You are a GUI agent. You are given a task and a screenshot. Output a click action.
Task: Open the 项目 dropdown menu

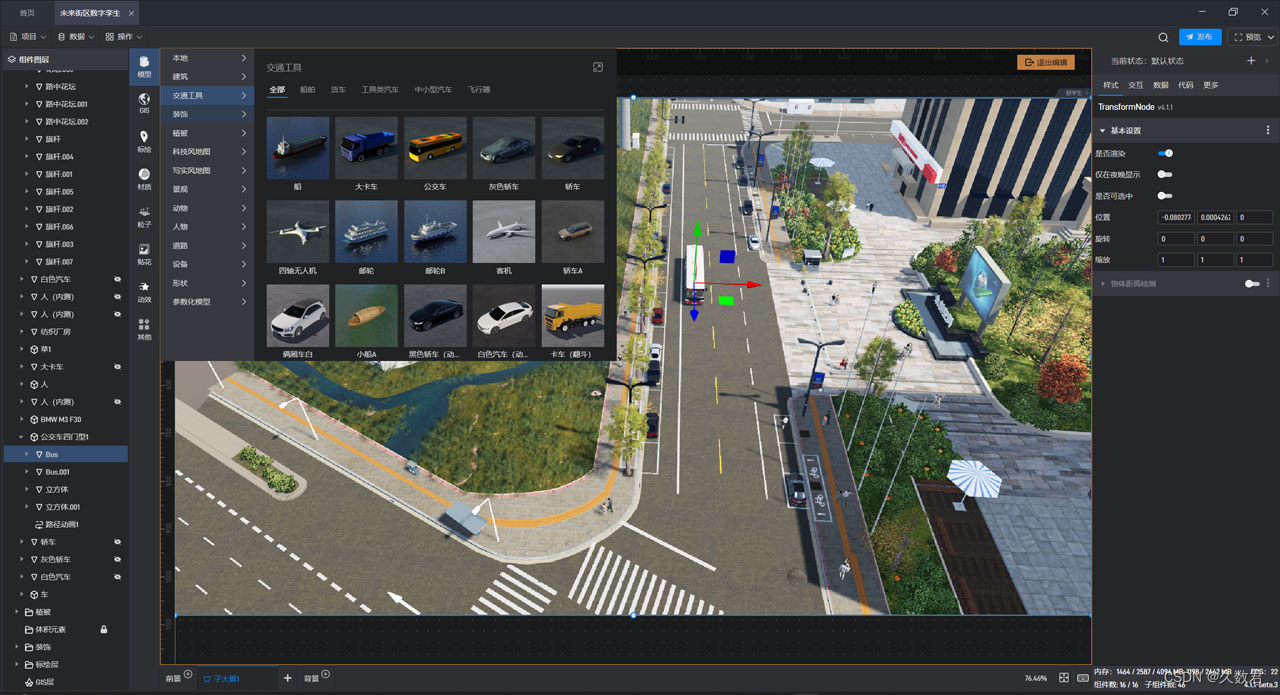click(29, 37)
